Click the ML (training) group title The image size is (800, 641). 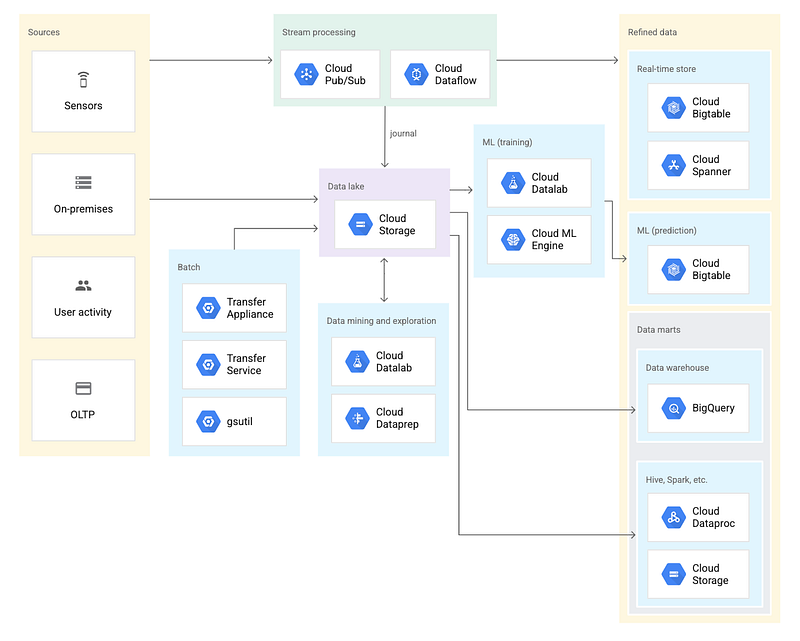[x=507, y=142]
